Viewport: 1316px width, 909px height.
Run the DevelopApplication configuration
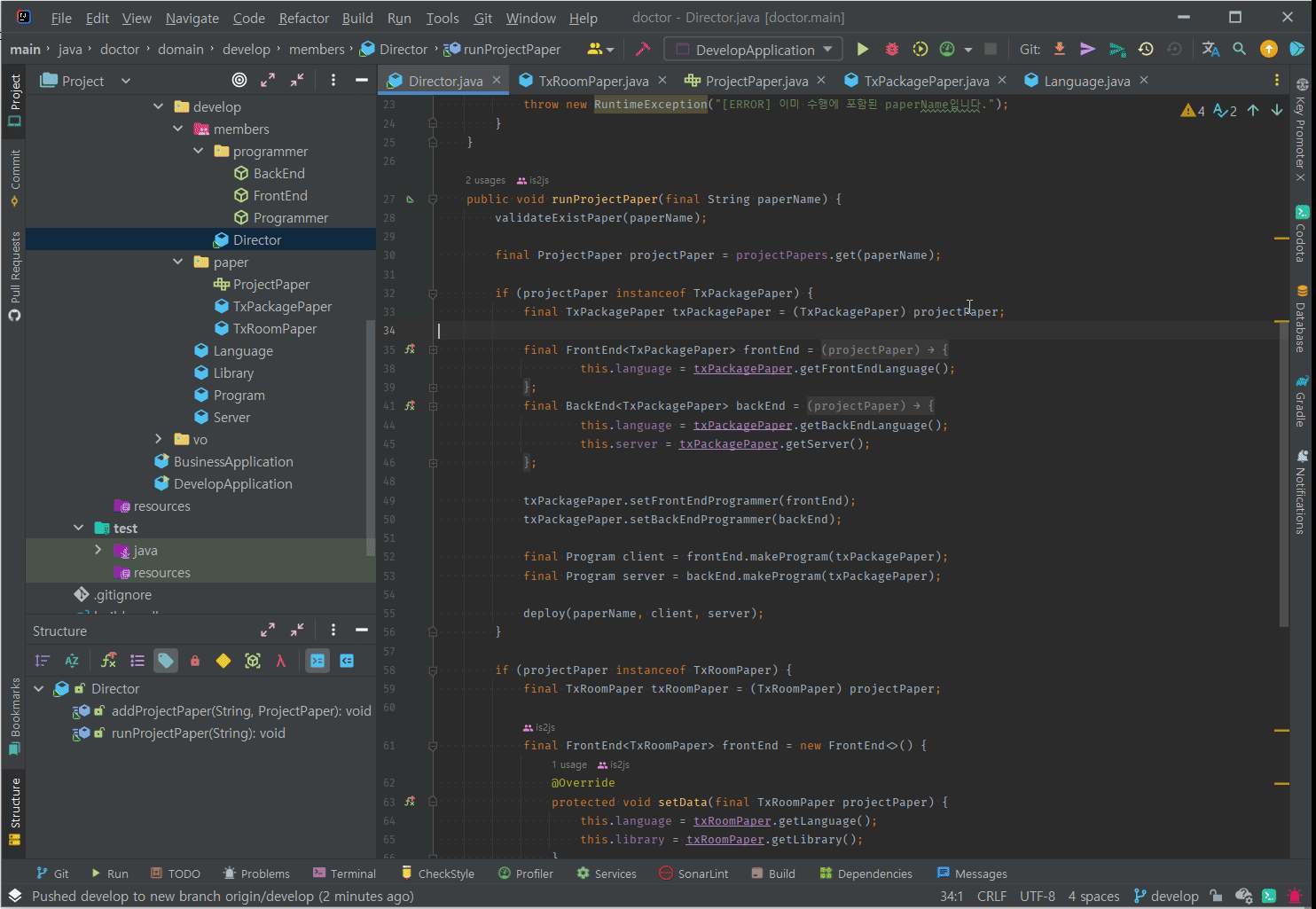coord(862,50)
